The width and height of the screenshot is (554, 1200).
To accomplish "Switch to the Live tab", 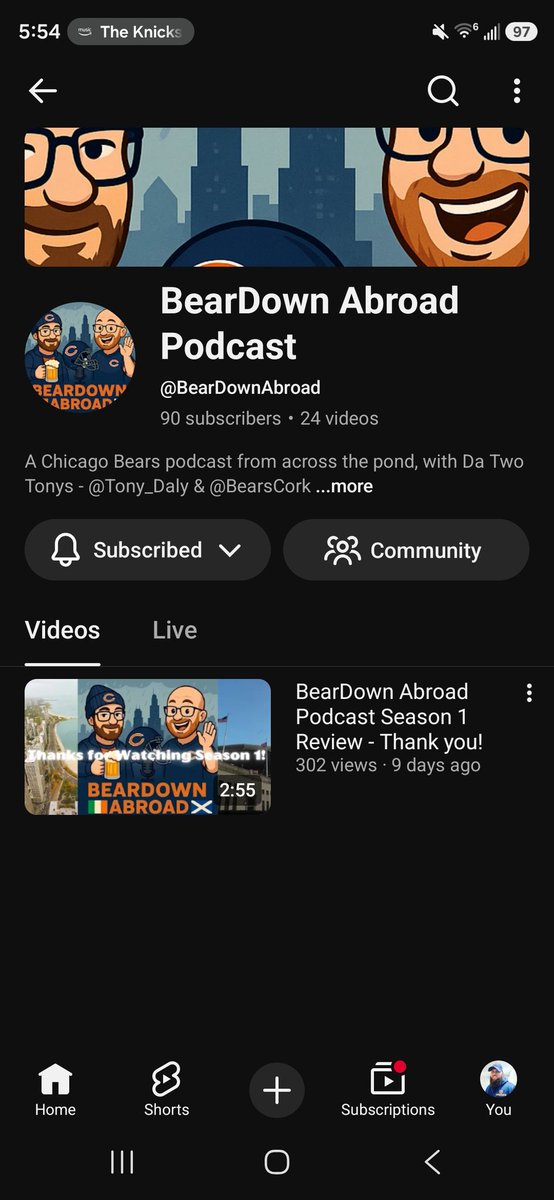I will click(175, 630).
